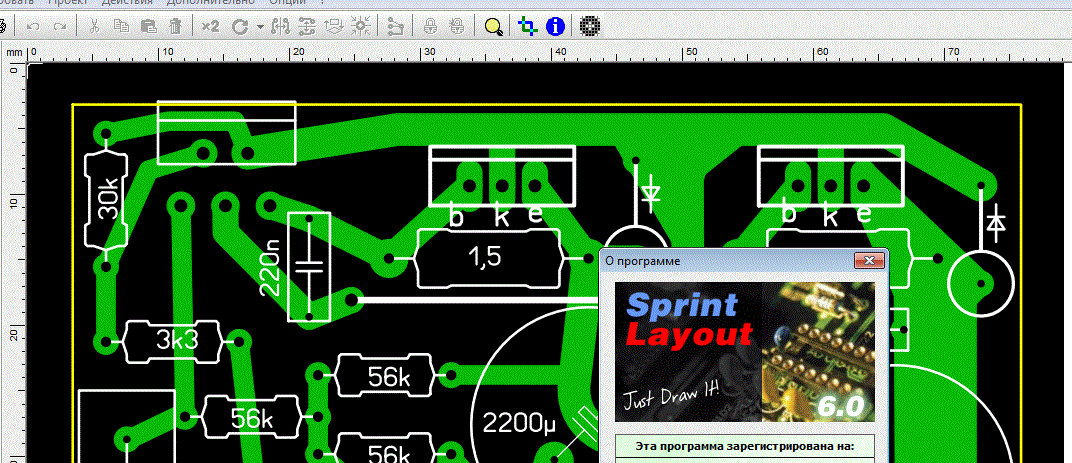Select the 2200µ capacitor label
1072x463 pixels.
coord(520,424)
